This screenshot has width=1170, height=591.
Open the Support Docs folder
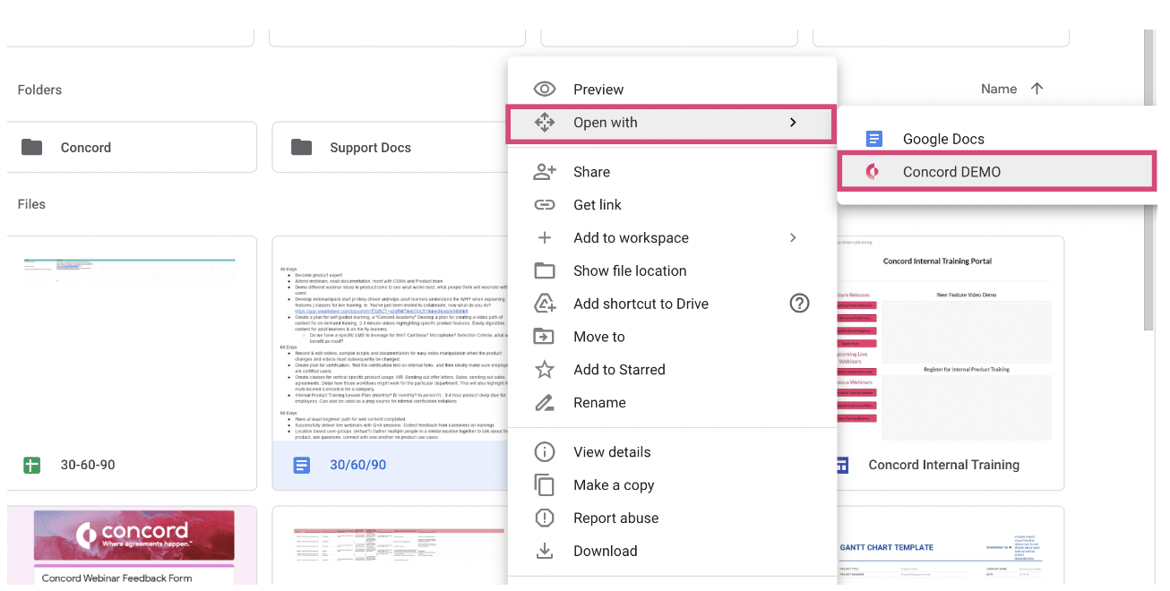click(390, 147)
